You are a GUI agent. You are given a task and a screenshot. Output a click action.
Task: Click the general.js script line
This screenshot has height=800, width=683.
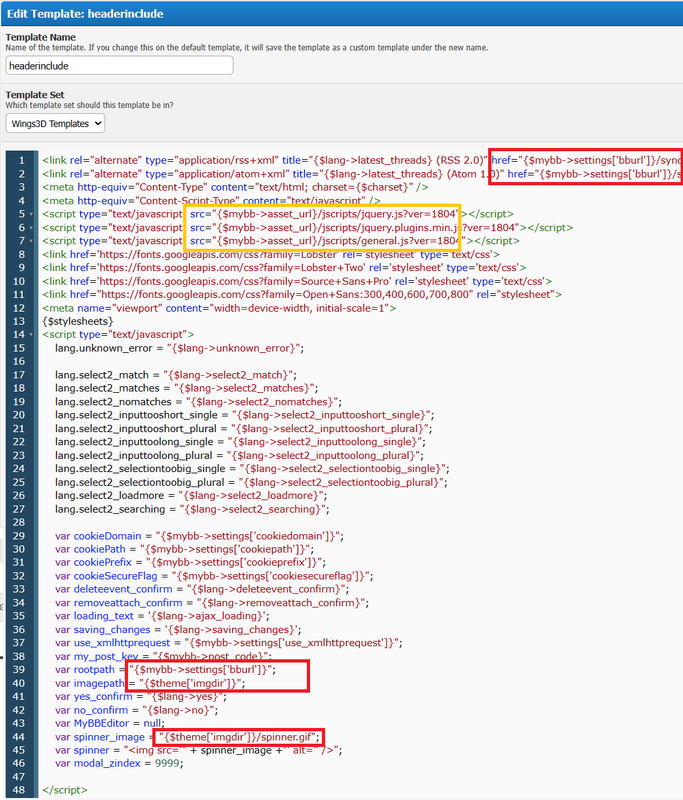coord(281,241)
